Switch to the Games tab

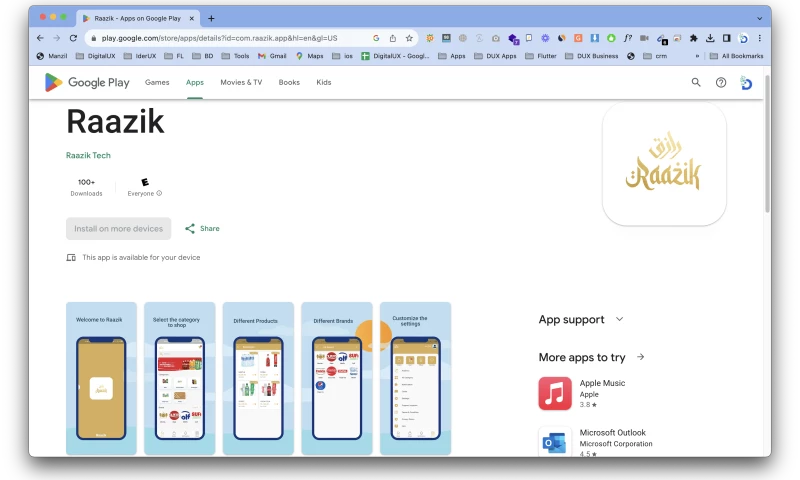pos(157,82)
